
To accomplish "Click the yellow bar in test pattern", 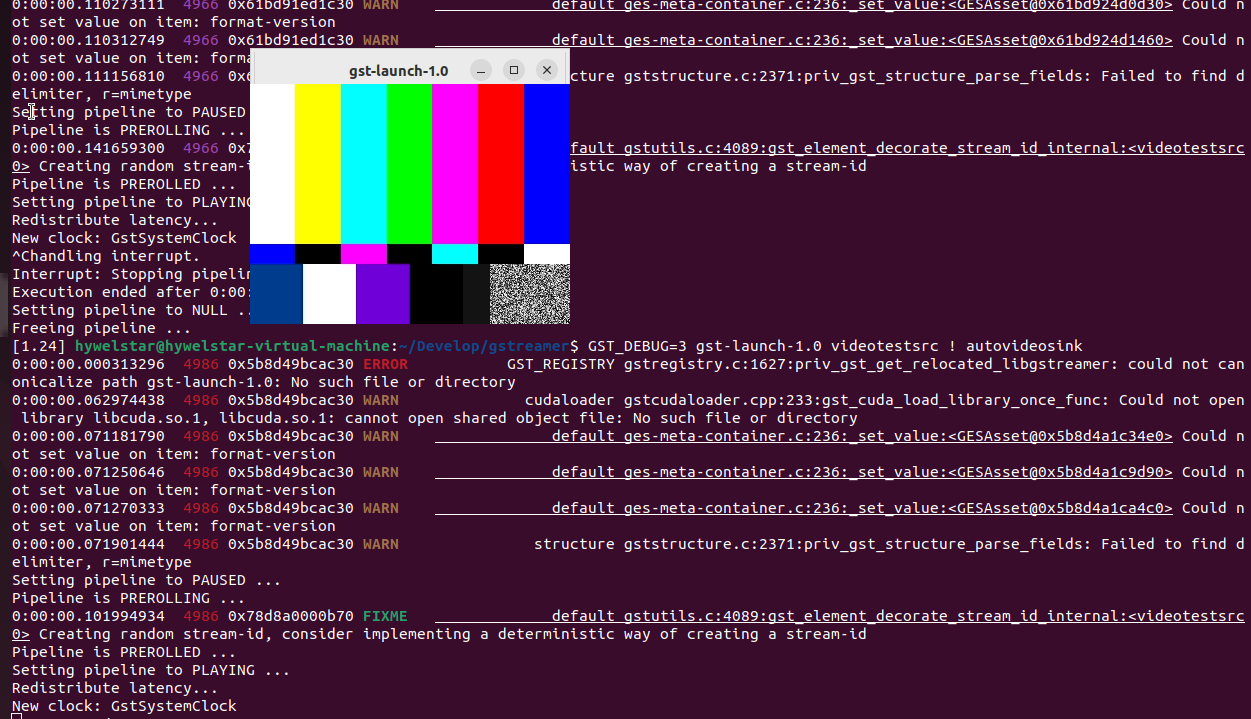I will [x=318, y=164].
